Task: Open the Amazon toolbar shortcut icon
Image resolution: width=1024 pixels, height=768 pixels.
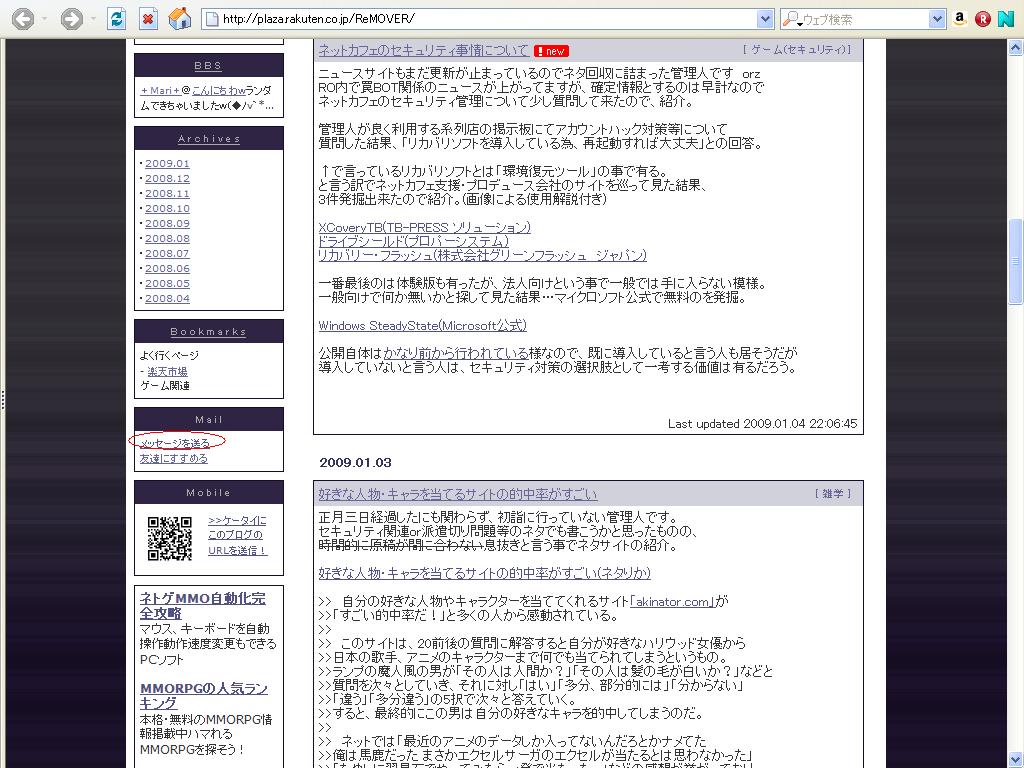Action: tap(960, 19)
